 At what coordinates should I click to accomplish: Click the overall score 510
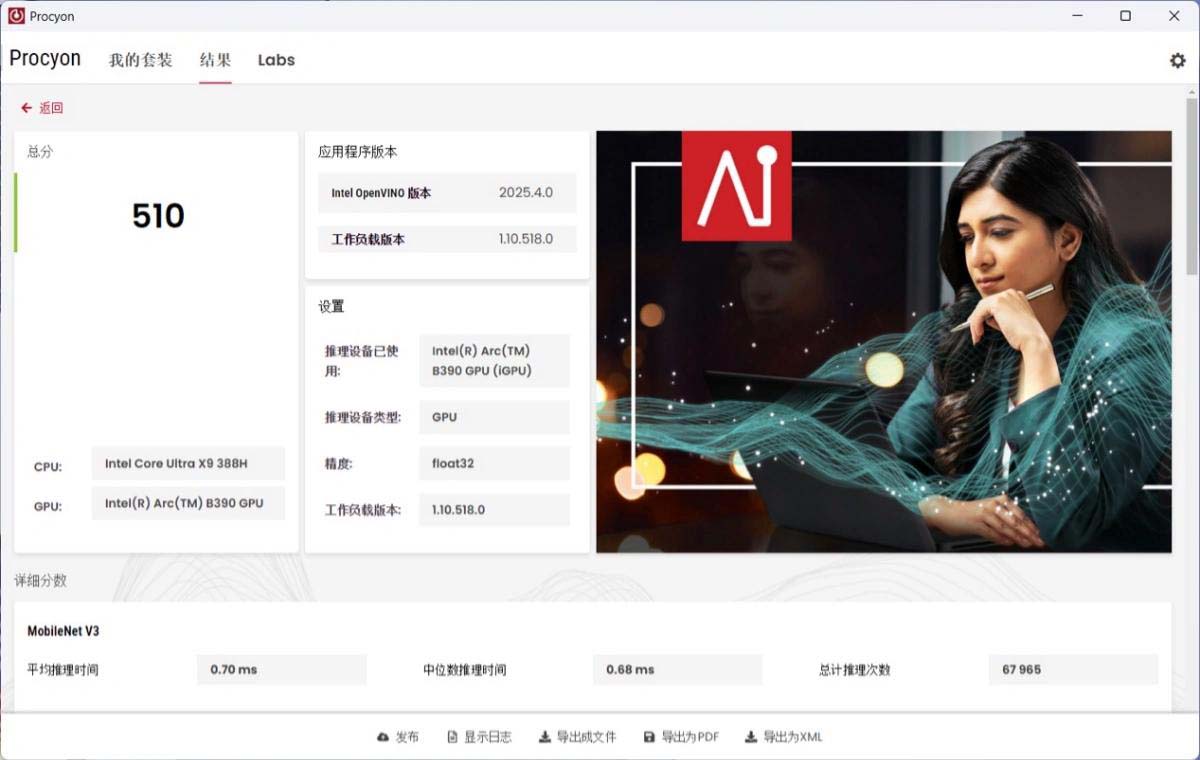click(158, 216)
